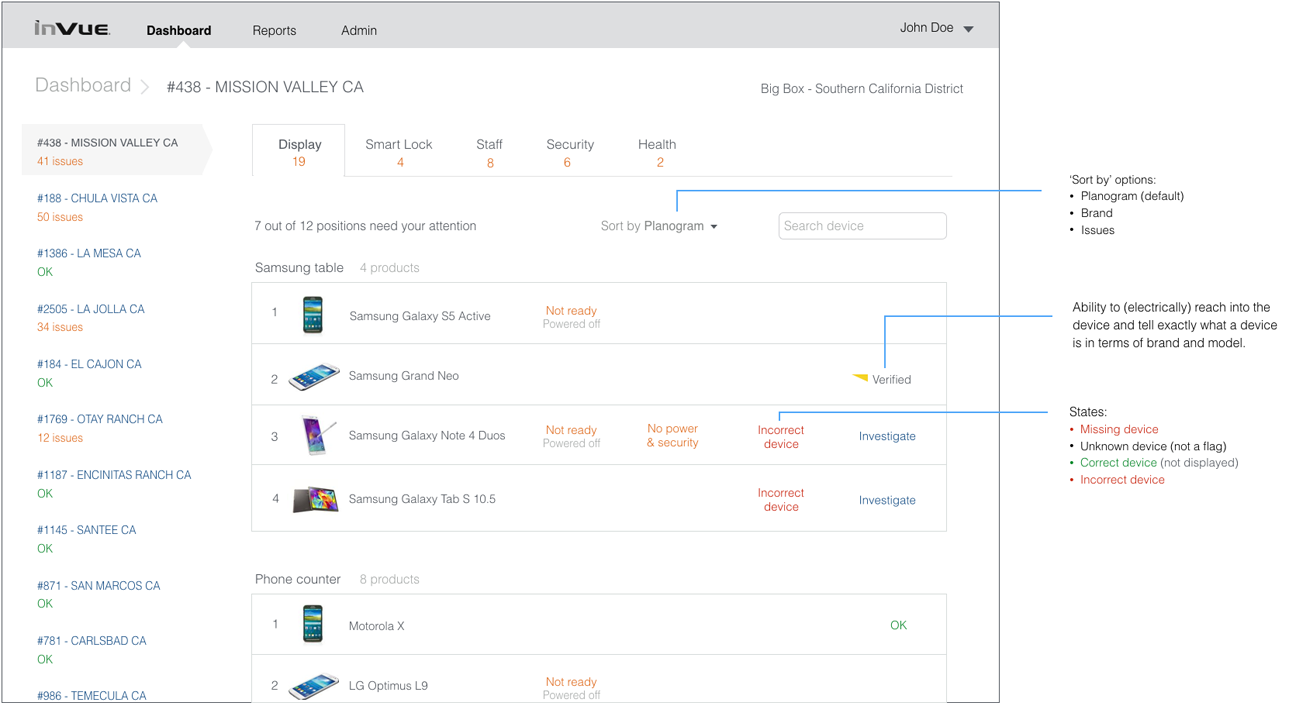The height and width of the screenshot is (706, 1289).
Task: Select store #1386 - LA MESA CA
Action: coord(89,253)
